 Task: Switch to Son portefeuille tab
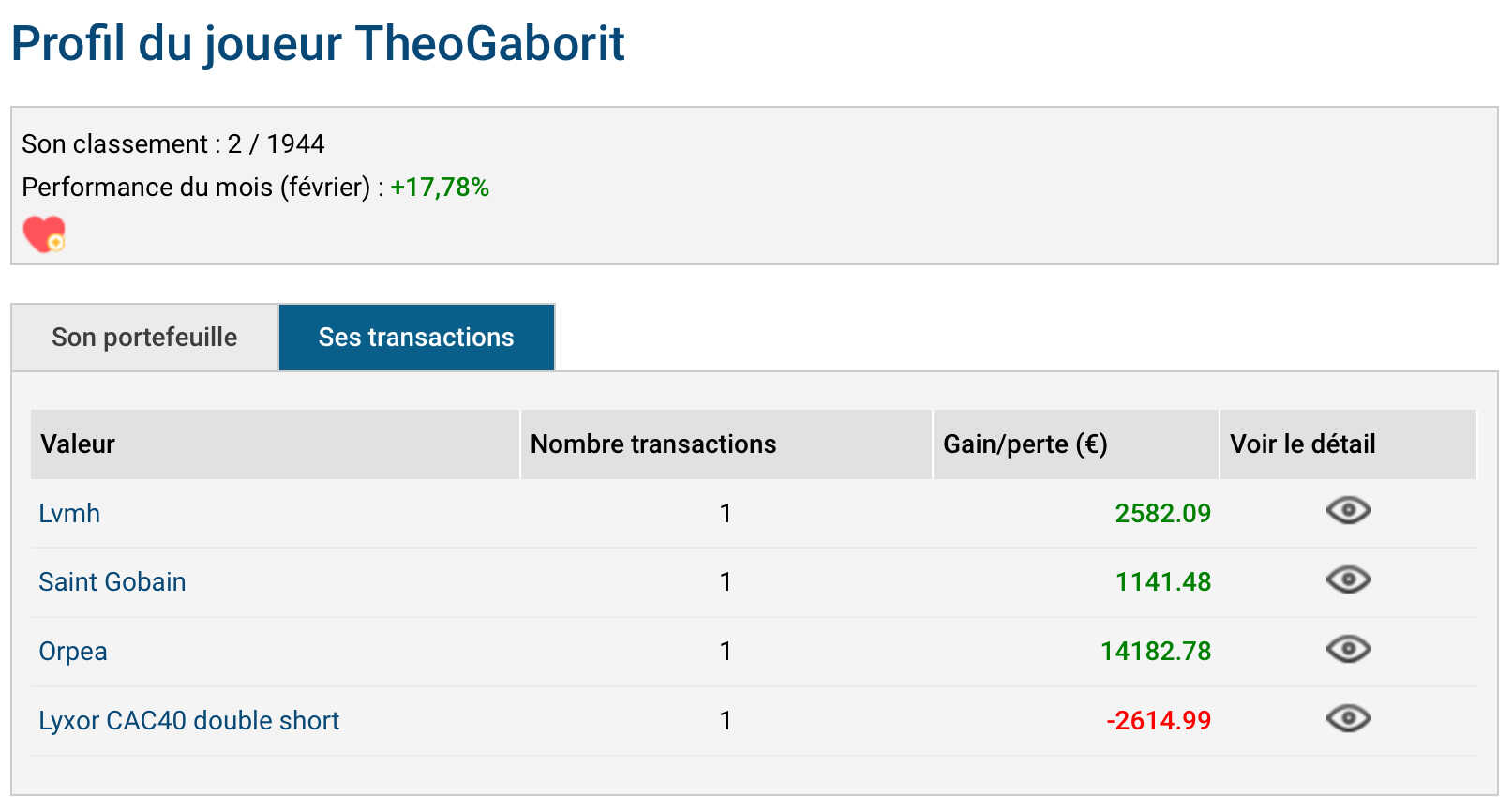click(x=144, y=338)
